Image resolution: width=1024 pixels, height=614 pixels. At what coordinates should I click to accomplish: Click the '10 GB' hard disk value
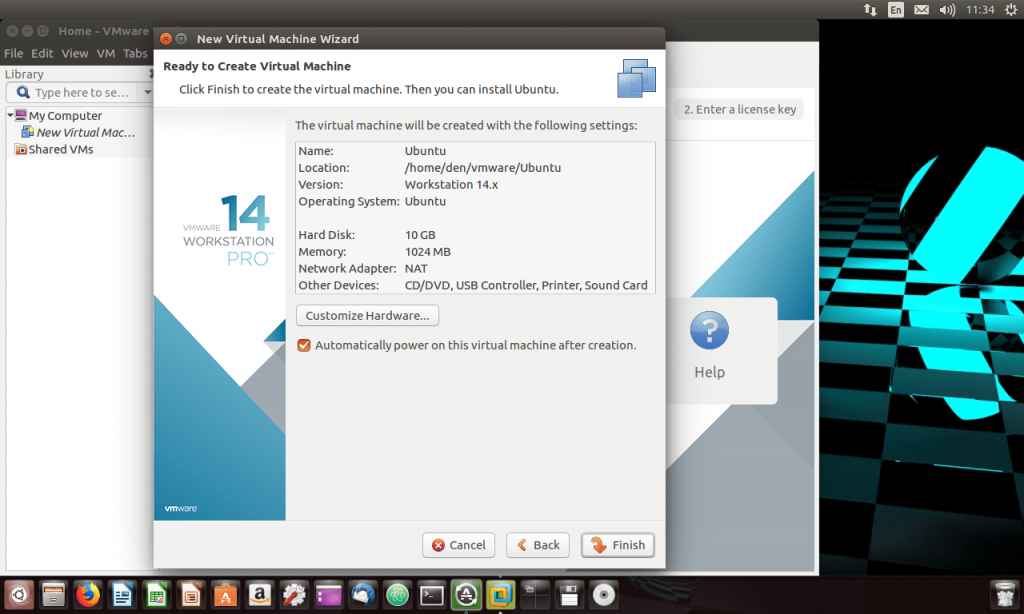point(420,235)
